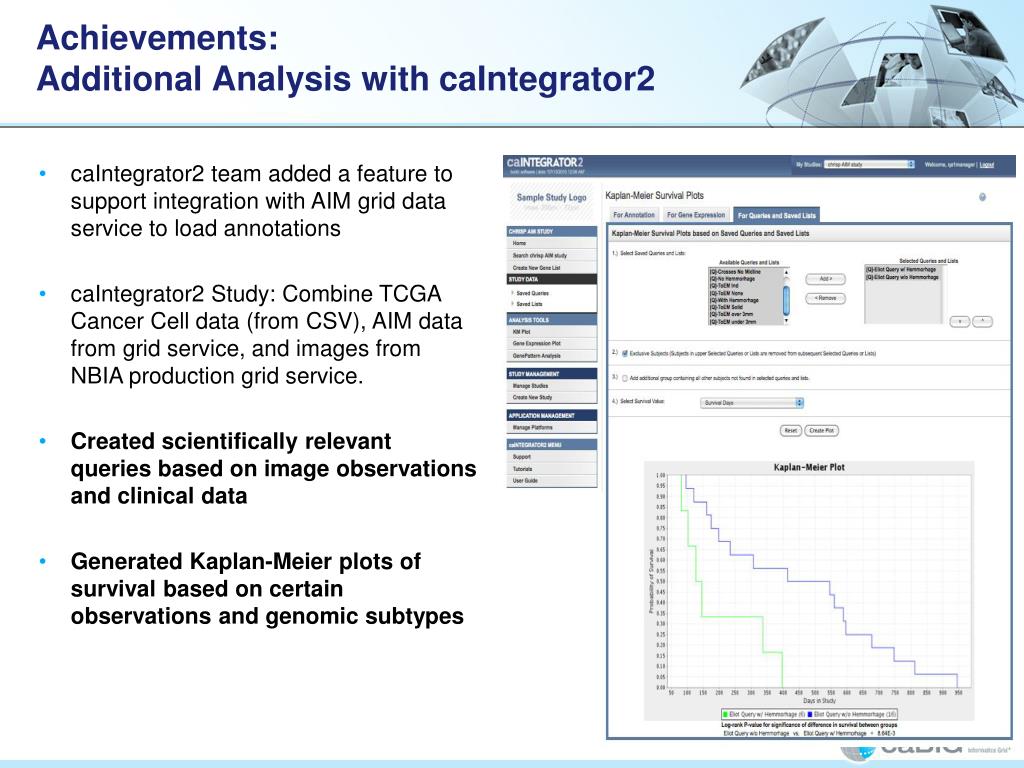
Task: Click blue legend swatch for w/o Hemmorhage
Action: (x=810, y=714)
